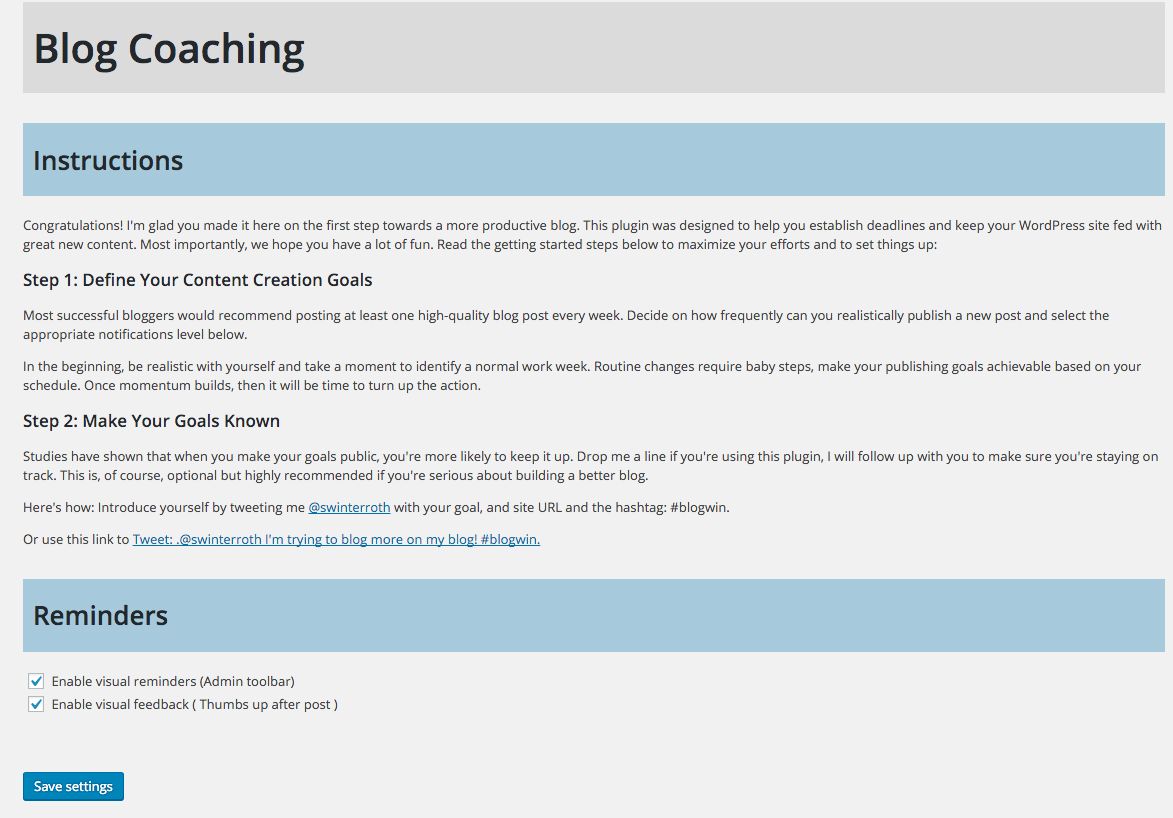Click the paragraph starting Studies have shown
1173x818 pixels.
click(x=591, y=466)
